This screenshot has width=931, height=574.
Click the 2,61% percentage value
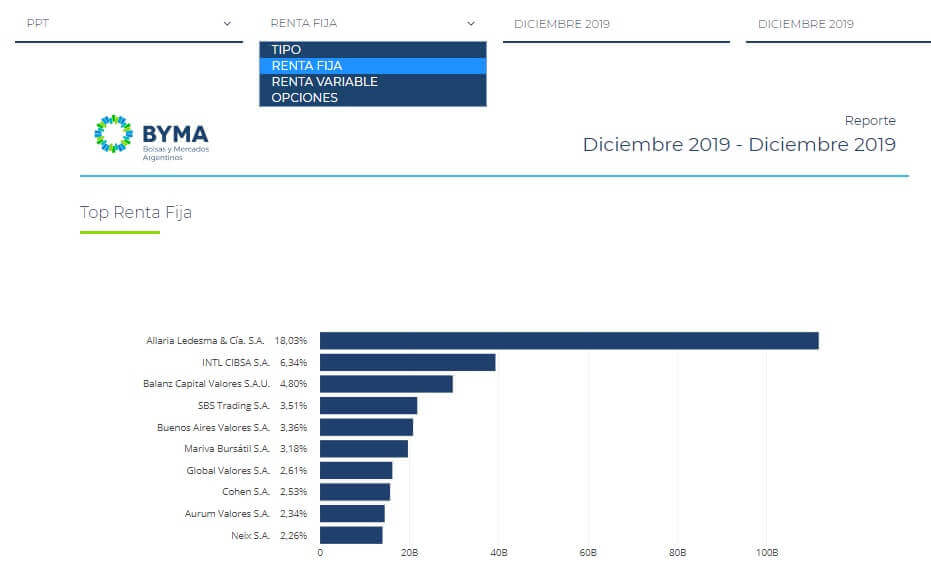[294, 471]
